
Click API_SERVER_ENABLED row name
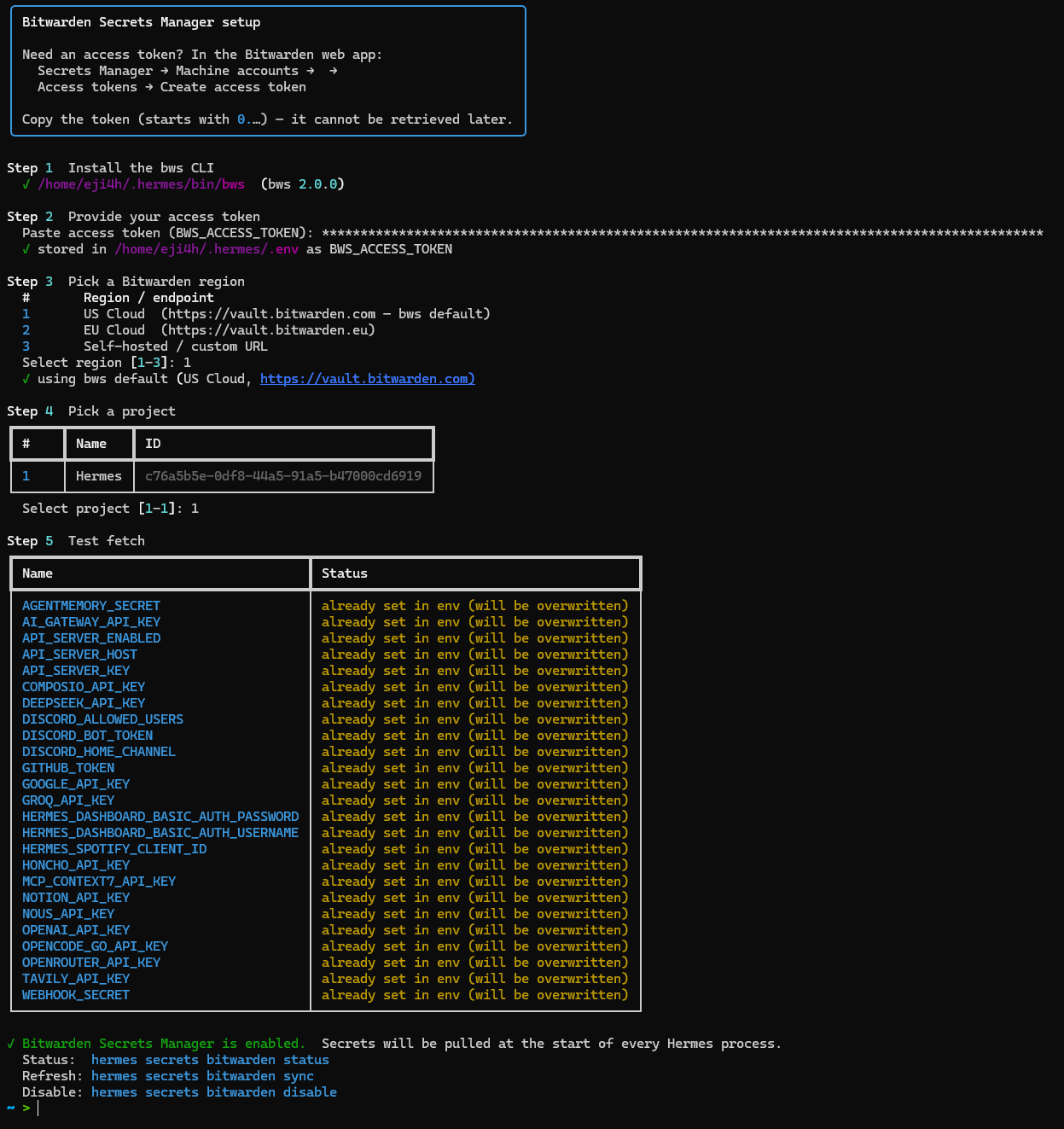coord(91,638)
